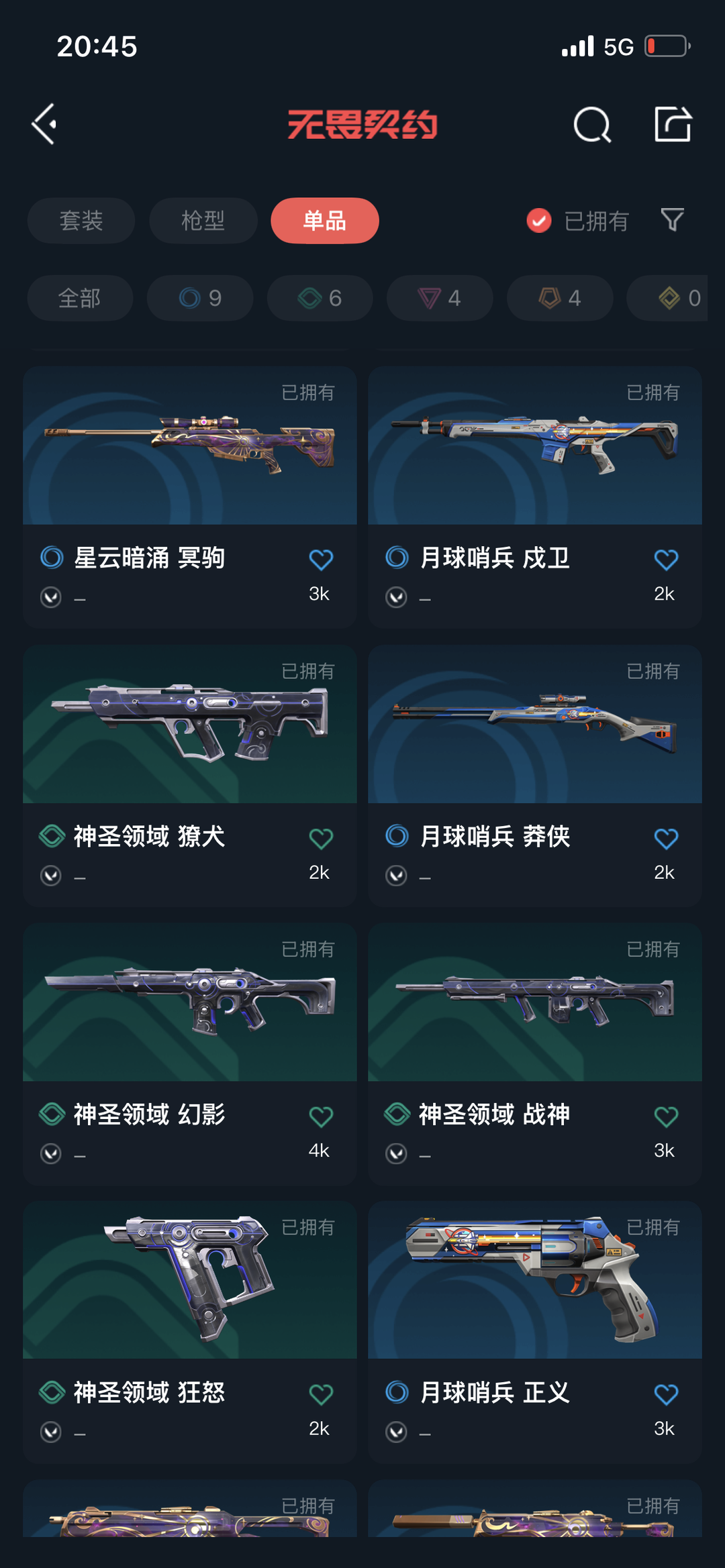Filter by green-diamond tier showing 6
This screenshot has width=725, height=1568.
coord(320,298)
